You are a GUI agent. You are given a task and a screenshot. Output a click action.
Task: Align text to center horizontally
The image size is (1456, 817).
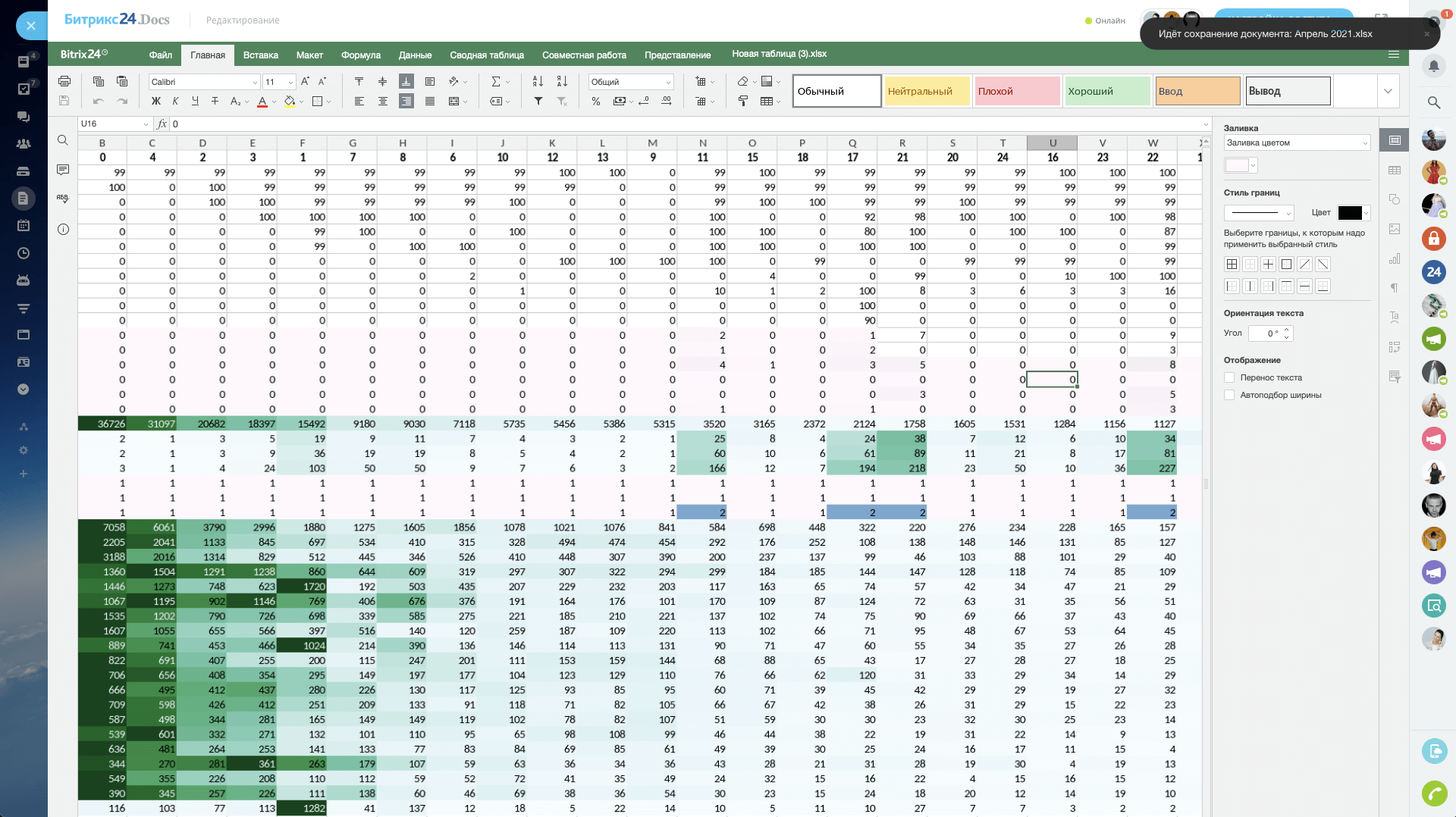(x=383, y=101)
